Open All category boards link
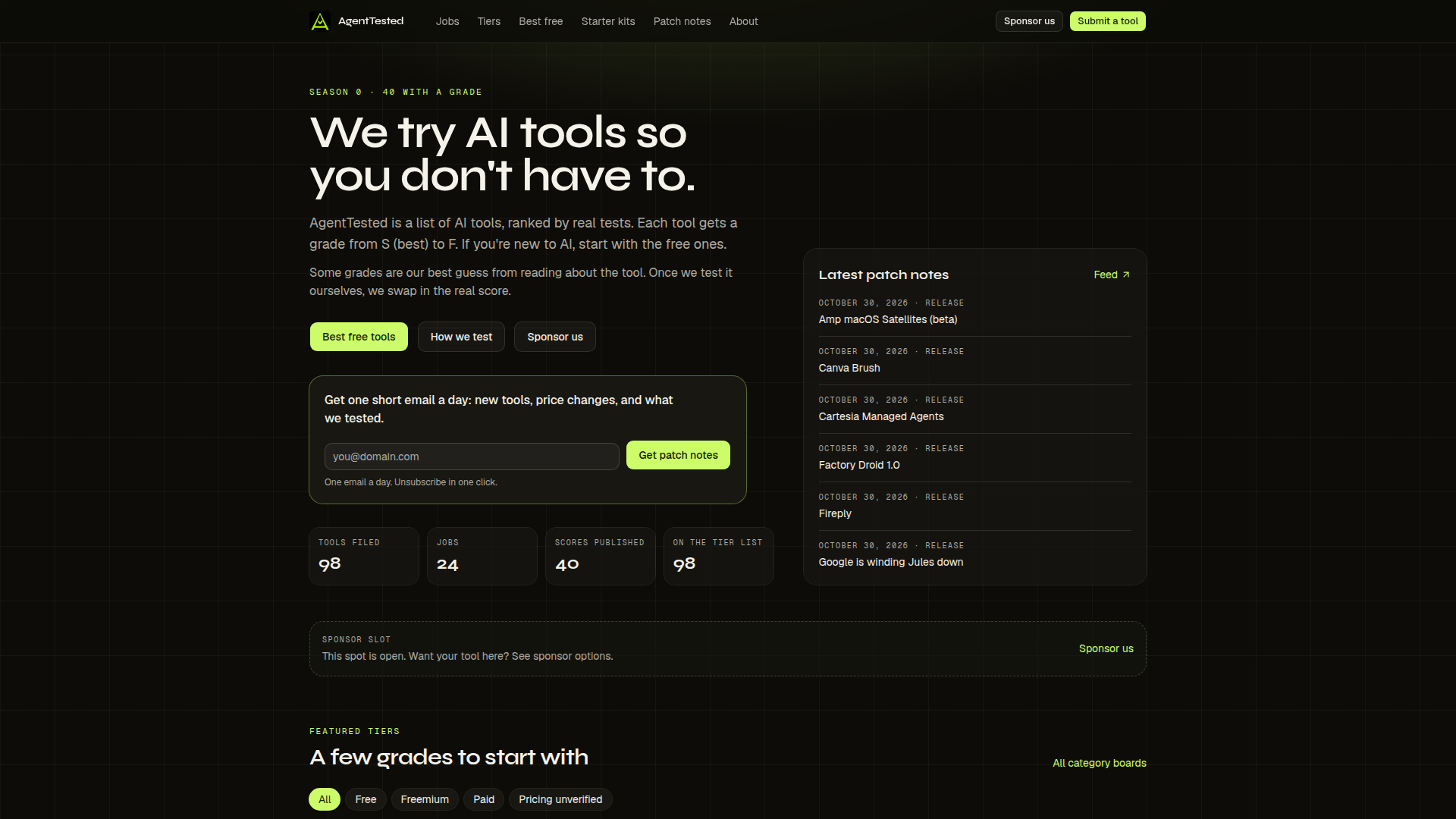Image resolution: width=1456 pixels, height=819 pixels. [x=1100, y=763]
